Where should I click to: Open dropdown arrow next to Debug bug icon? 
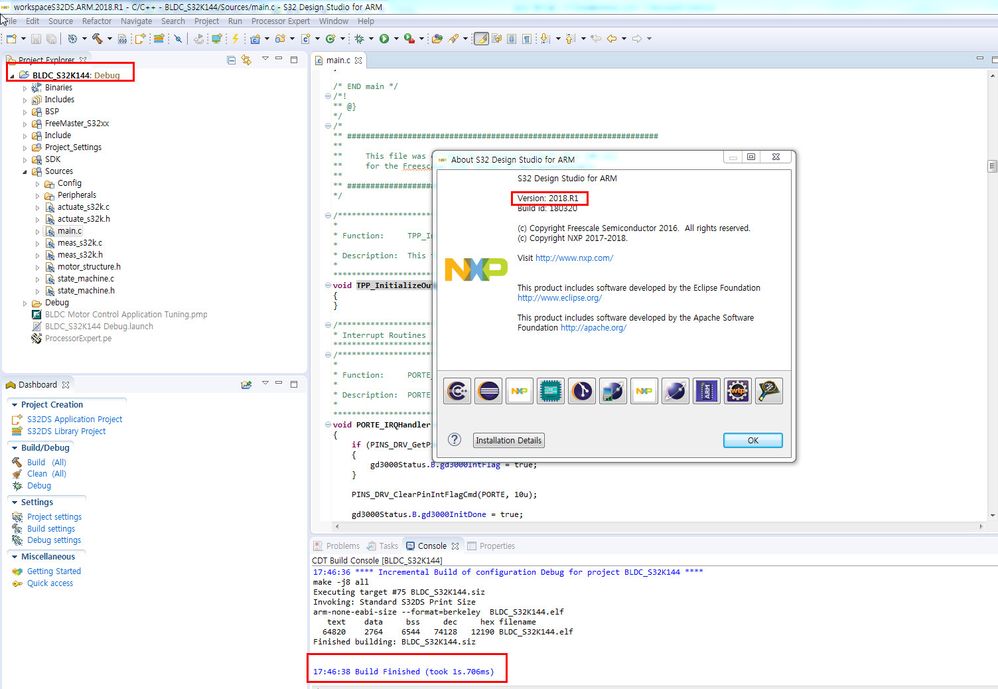click(370, 39)
